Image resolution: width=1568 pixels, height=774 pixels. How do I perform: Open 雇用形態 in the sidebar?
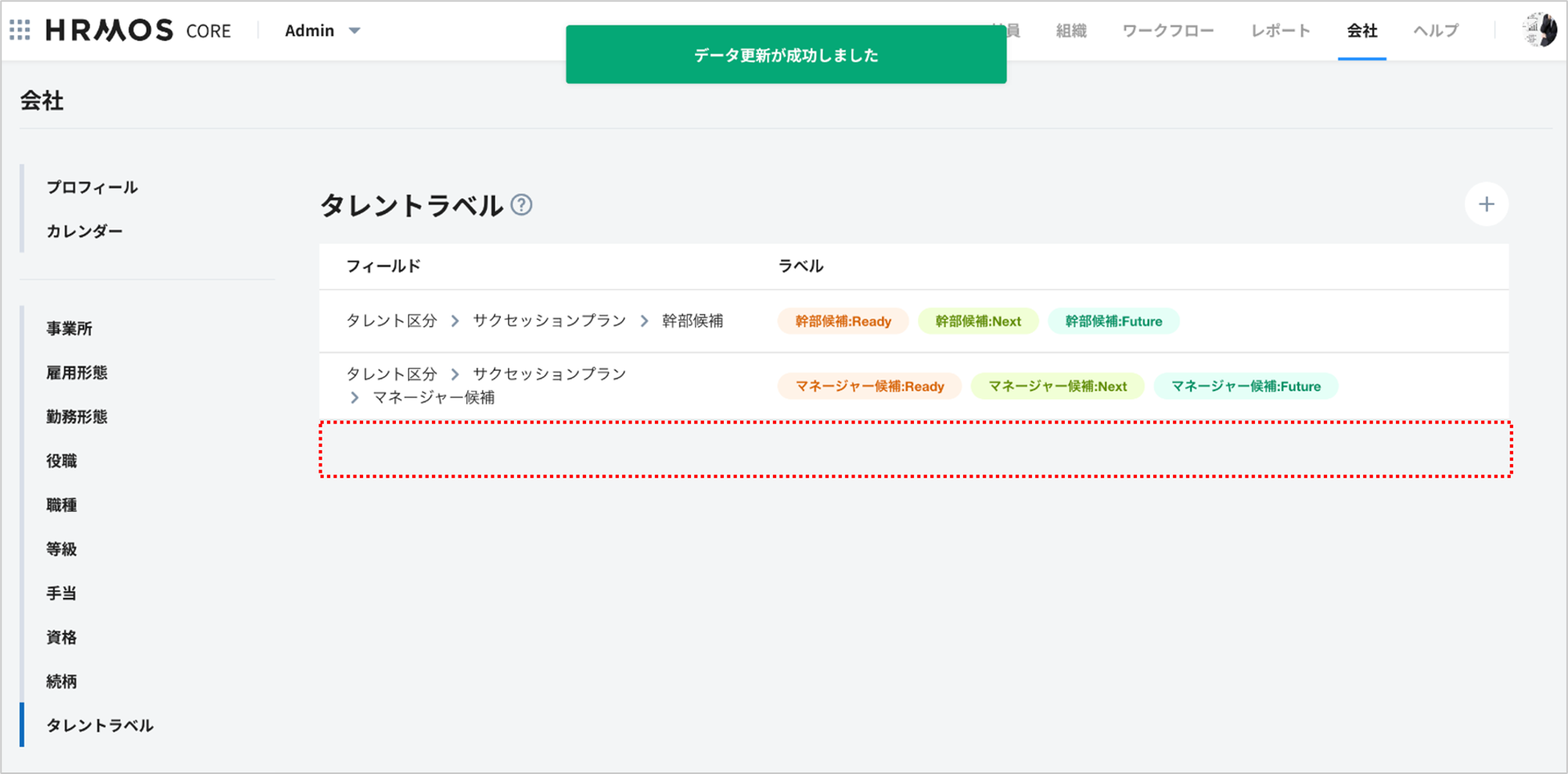(x=77, y=373)
